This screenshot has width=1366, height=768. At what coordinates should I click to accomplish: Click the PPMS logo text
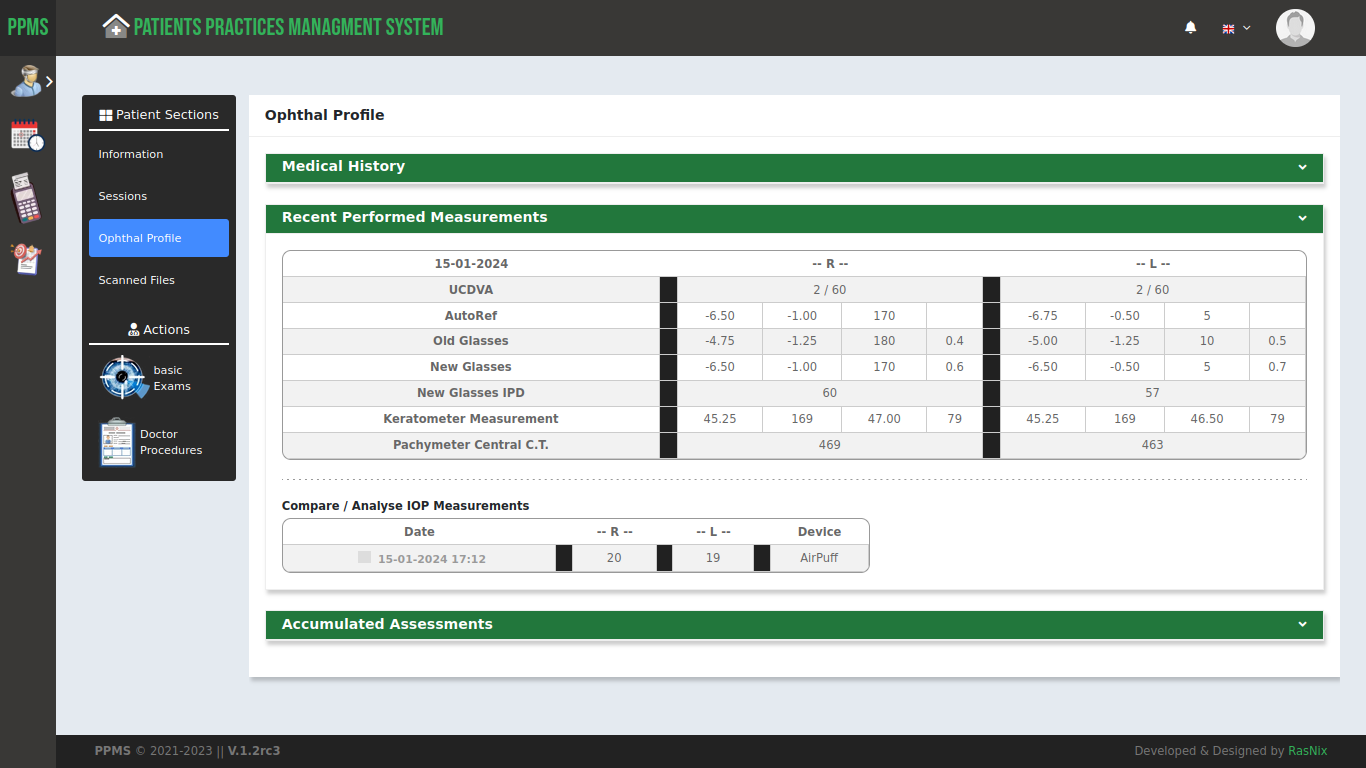28,27
